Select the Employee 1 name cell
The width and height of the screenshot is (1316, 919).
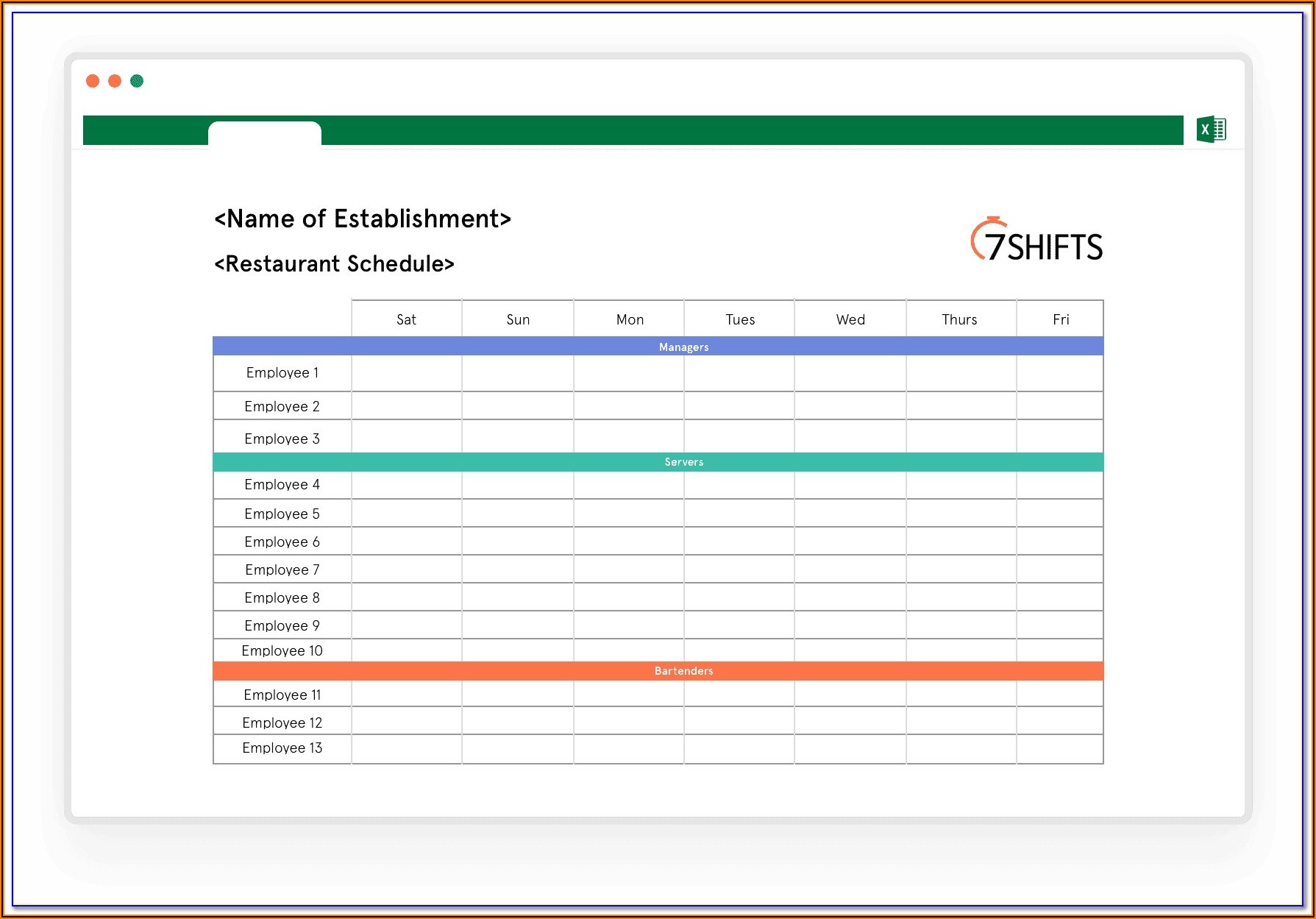click(282, 373)
